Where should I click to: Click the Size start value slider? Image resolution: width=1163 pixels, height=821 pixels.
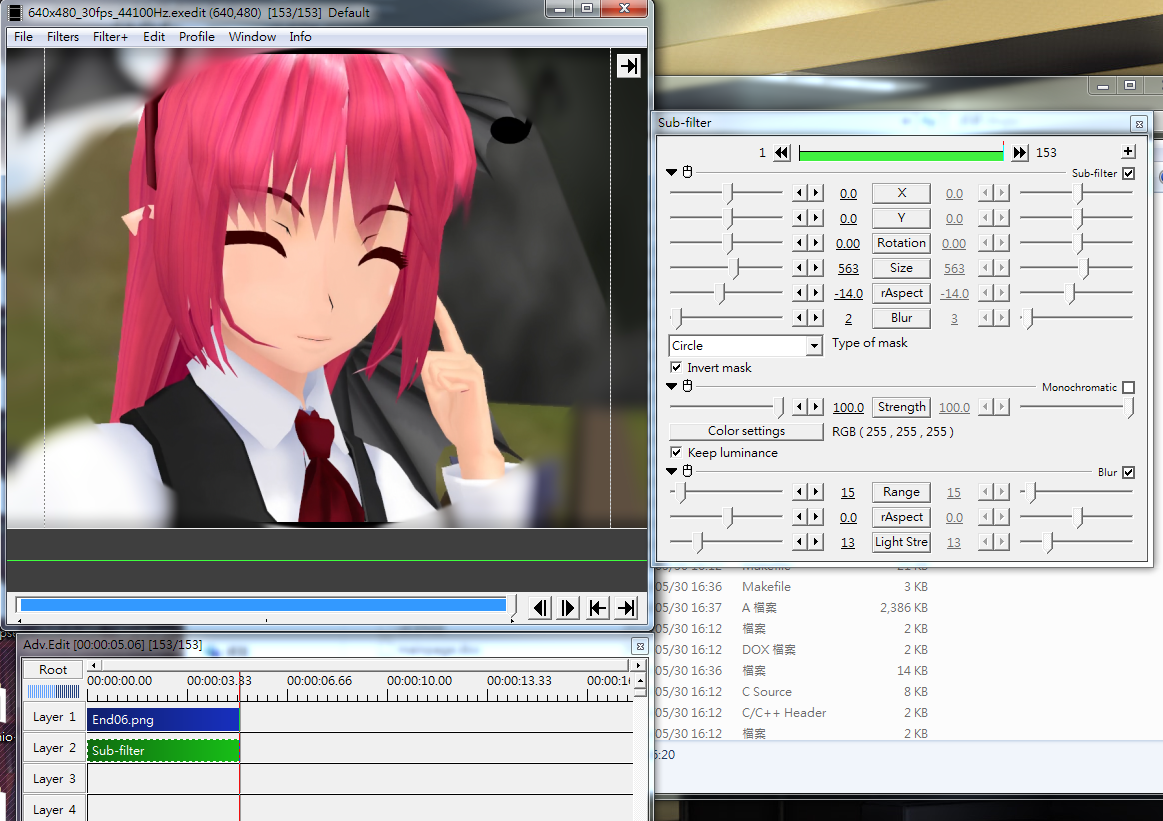pos(726,268)
